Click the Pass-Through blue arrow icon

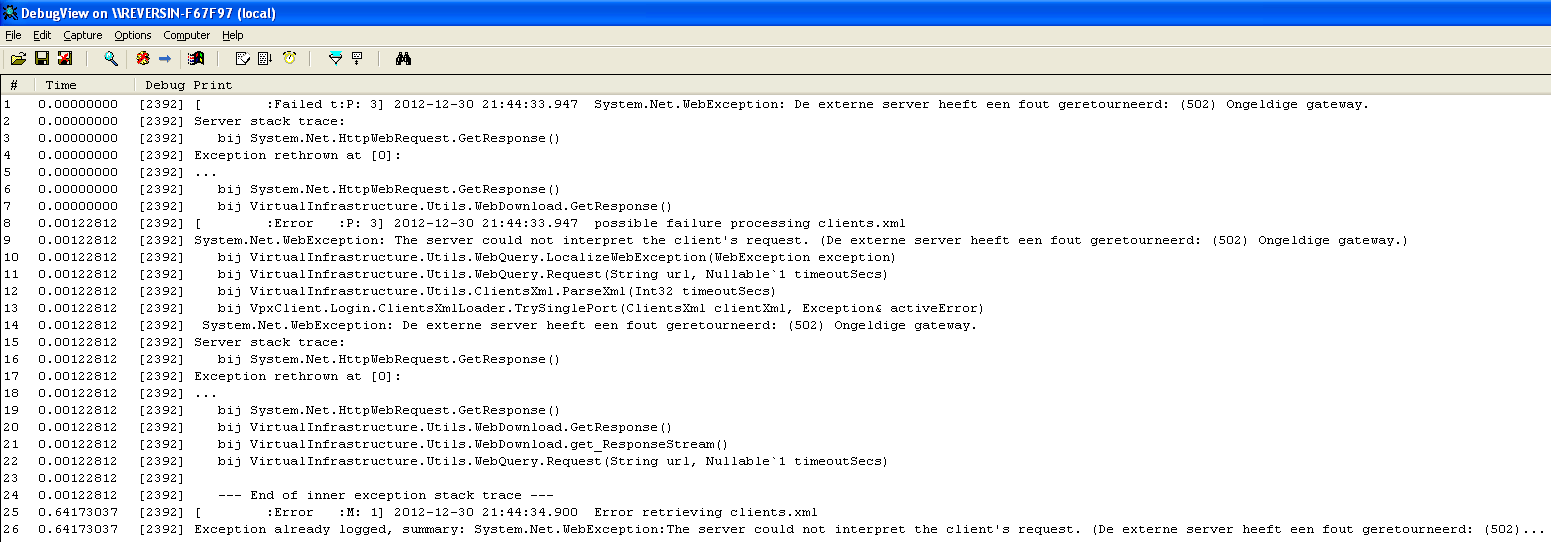tap(165, 59)
